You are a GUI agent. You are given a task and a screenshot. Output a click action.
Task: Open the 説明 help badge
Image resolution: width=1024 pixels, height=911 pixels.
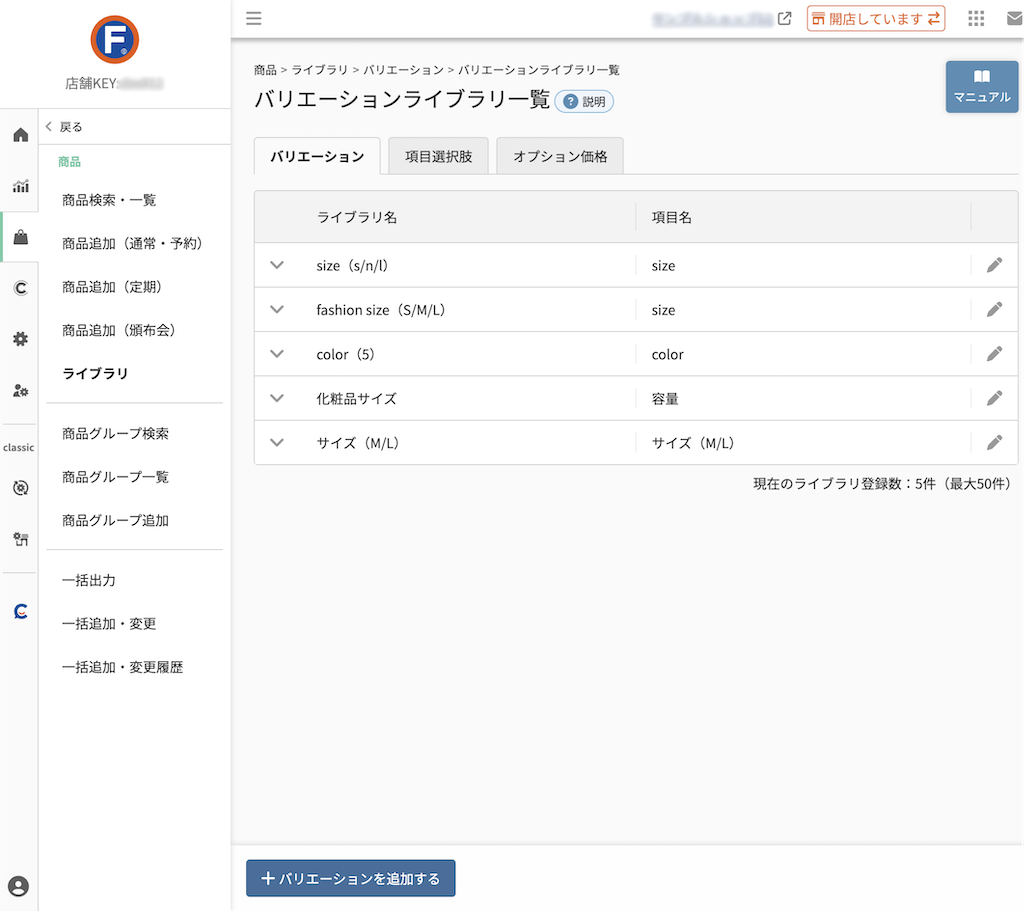[x=584, y=101]
